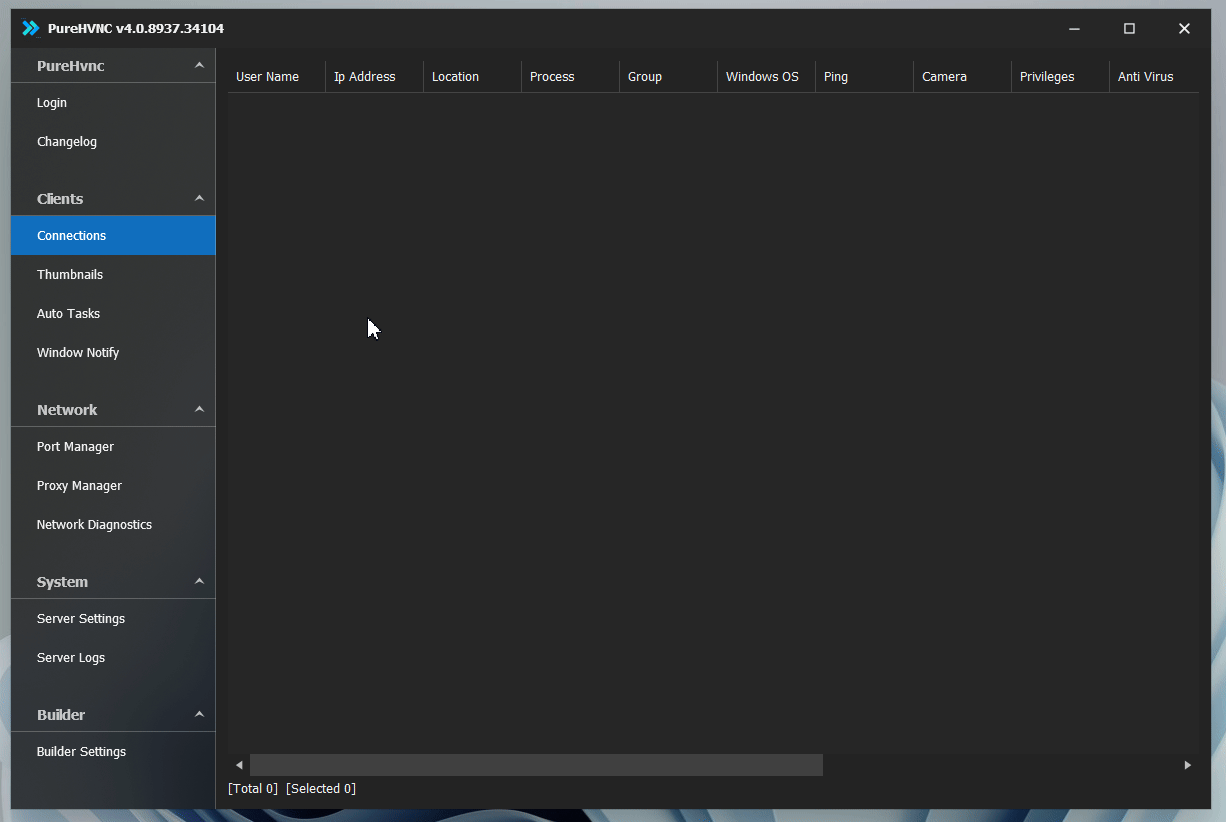Click the horizontal scrollbar thumb

coord(536,765)
